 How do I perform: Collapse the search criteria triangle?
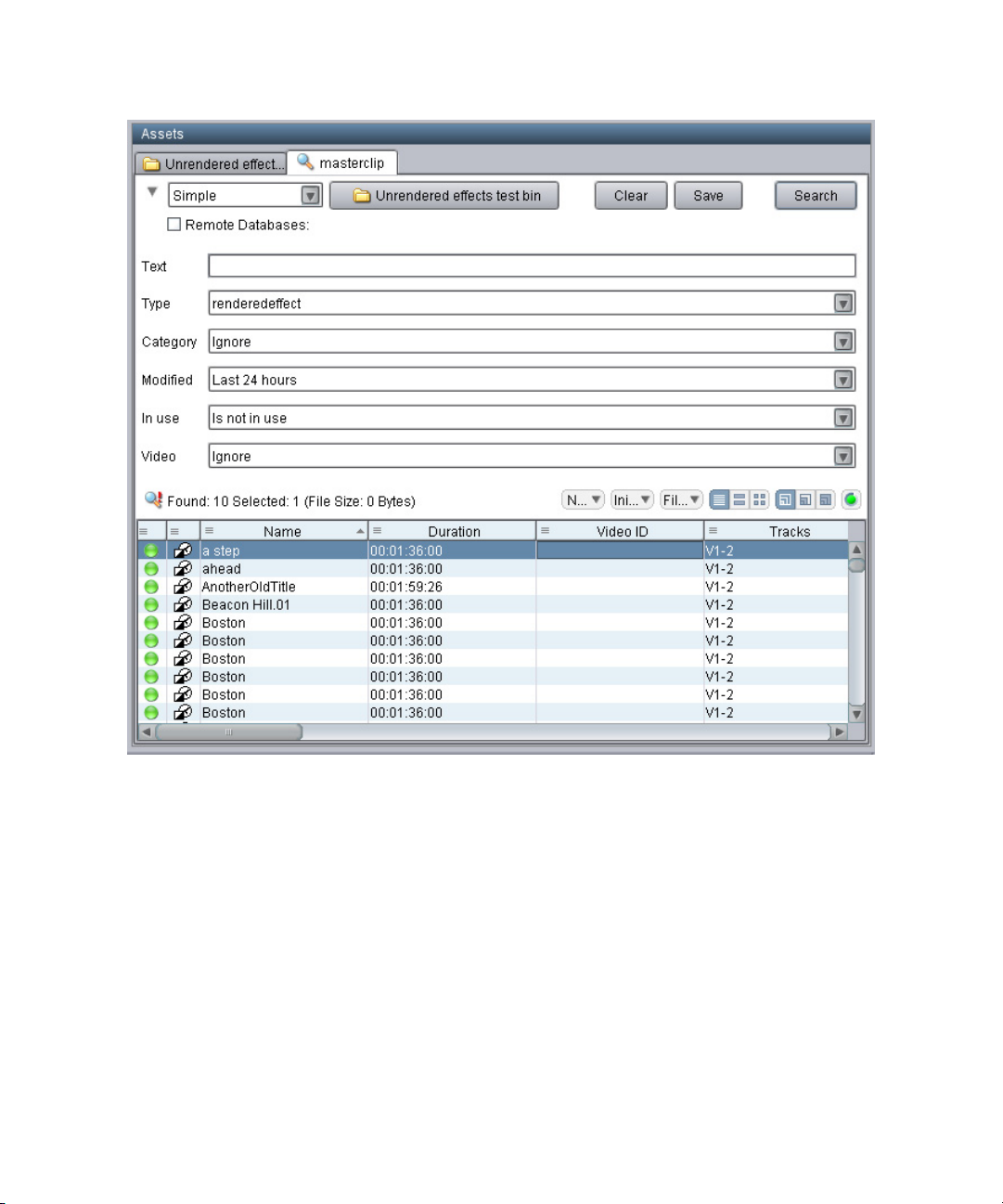coord(152,192)
